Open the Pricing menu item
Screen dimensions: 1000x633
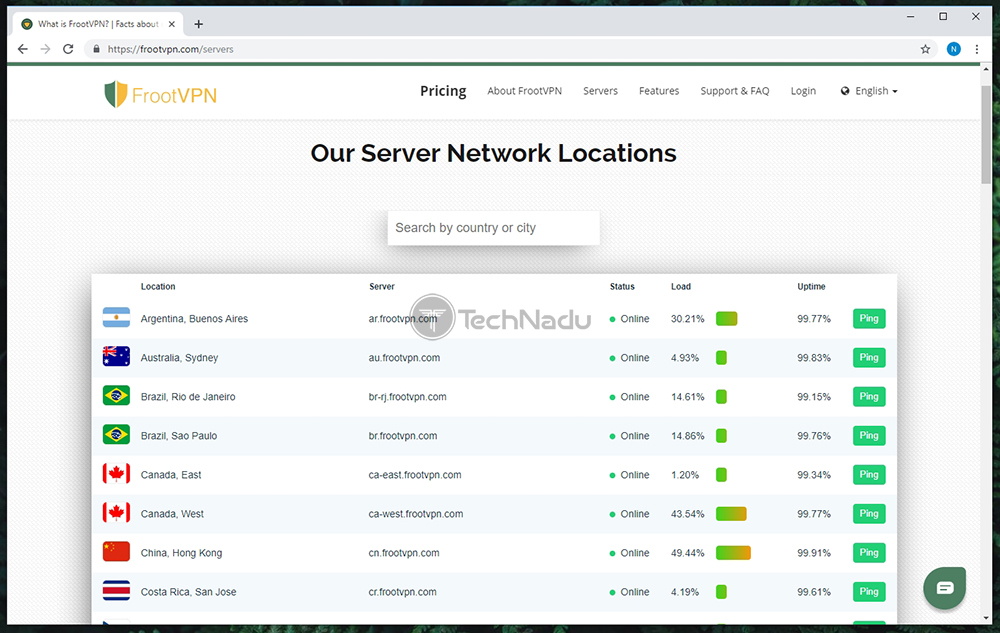[x=443, y=91]
